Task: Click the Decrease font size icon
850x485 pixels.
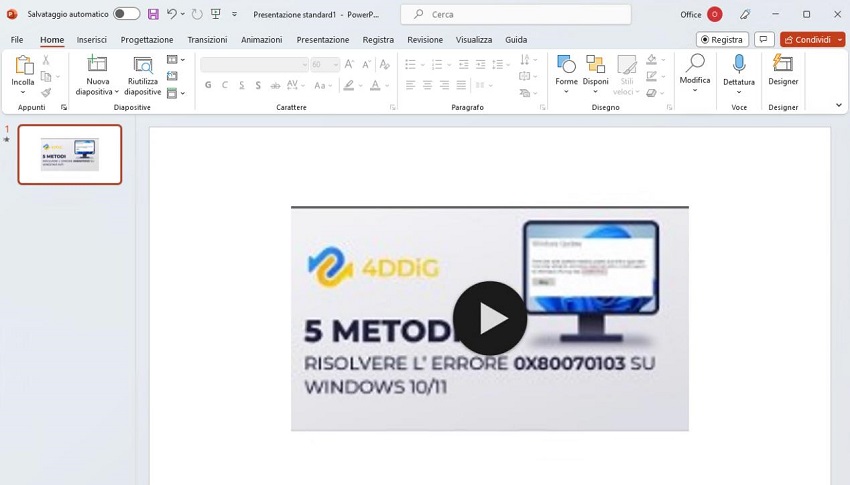Action: point(366,64)
